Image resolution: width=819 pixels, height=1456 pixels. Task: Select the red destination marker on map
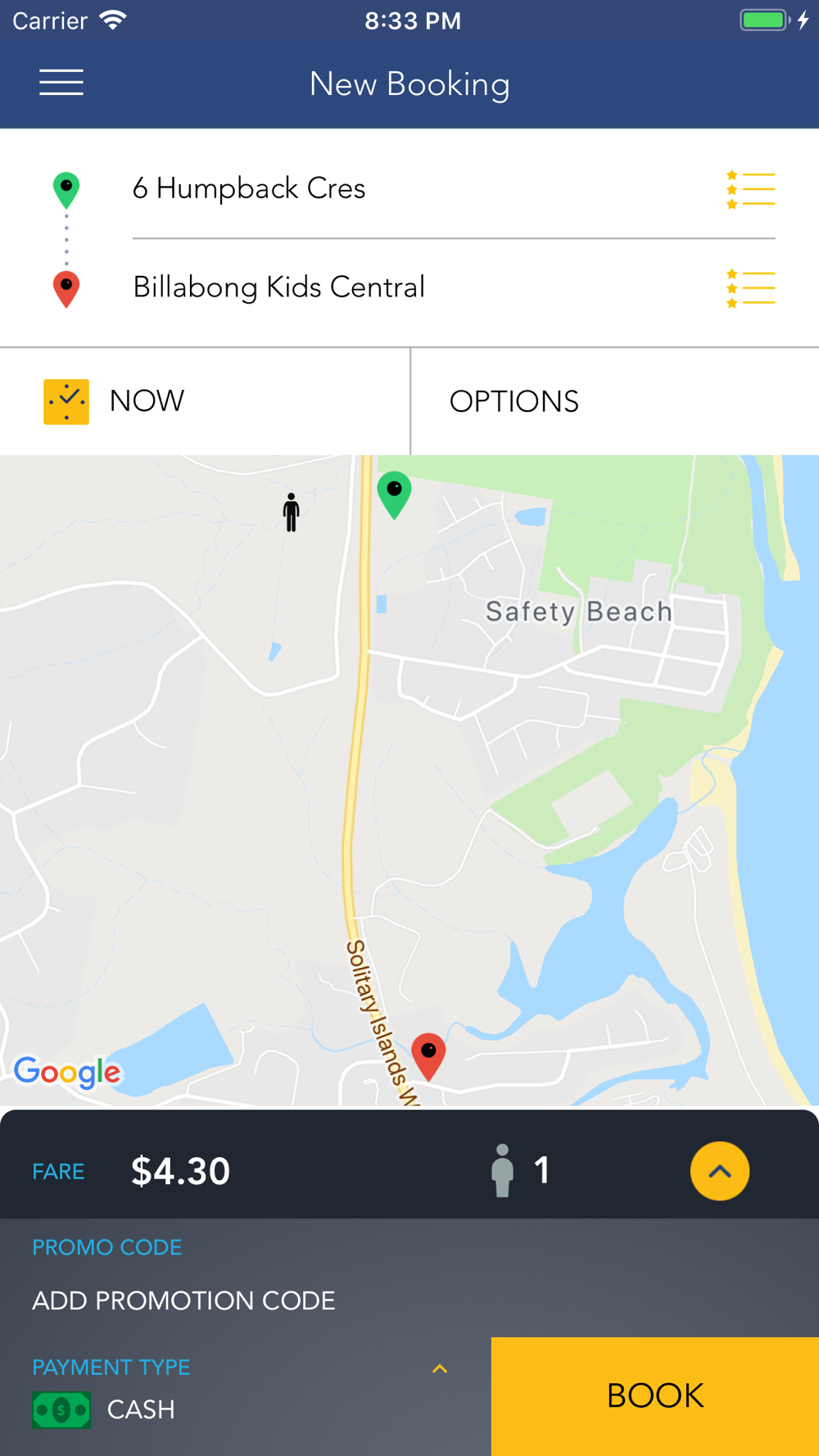pyautogui.click(x=428, y=1057)
